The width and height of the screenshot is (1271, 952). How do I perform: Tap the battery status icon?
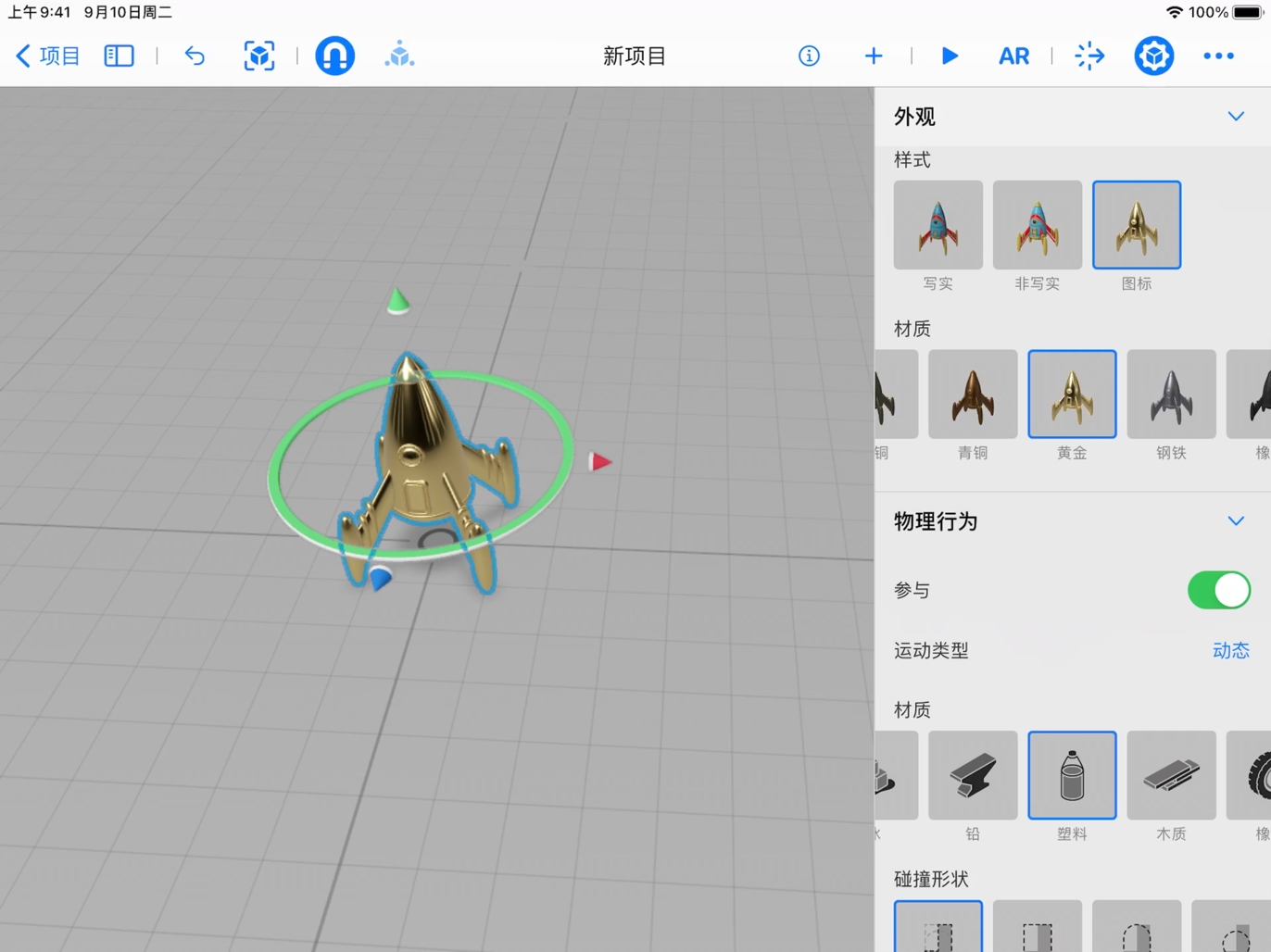click(x=1247, y=12)
